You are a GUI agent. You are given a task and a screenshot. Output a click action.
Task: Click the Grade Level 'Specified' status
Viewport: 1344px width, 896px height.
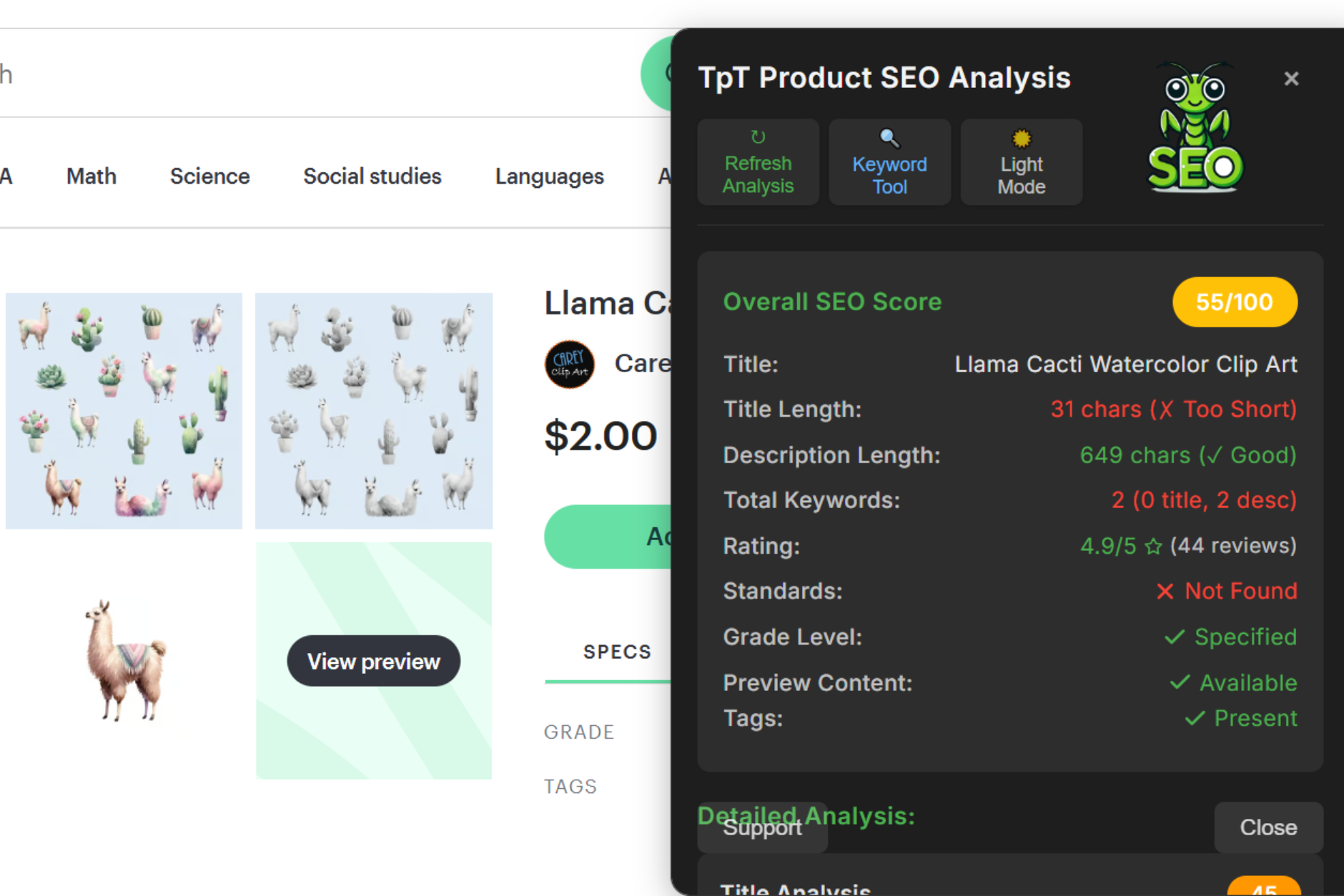1230,637
